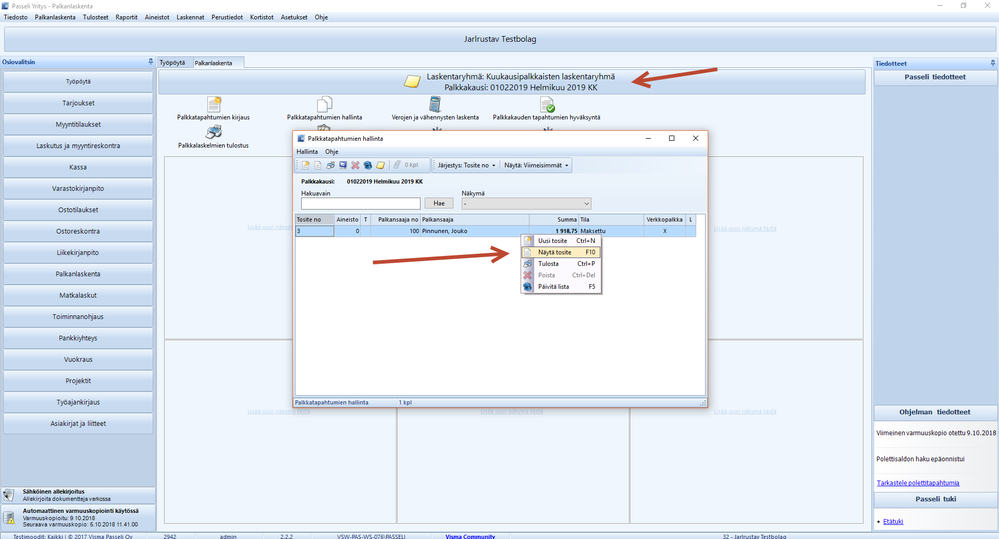Open the Asetukset menu
Viewport: 999px width, 539px height.
coord(294,17)
